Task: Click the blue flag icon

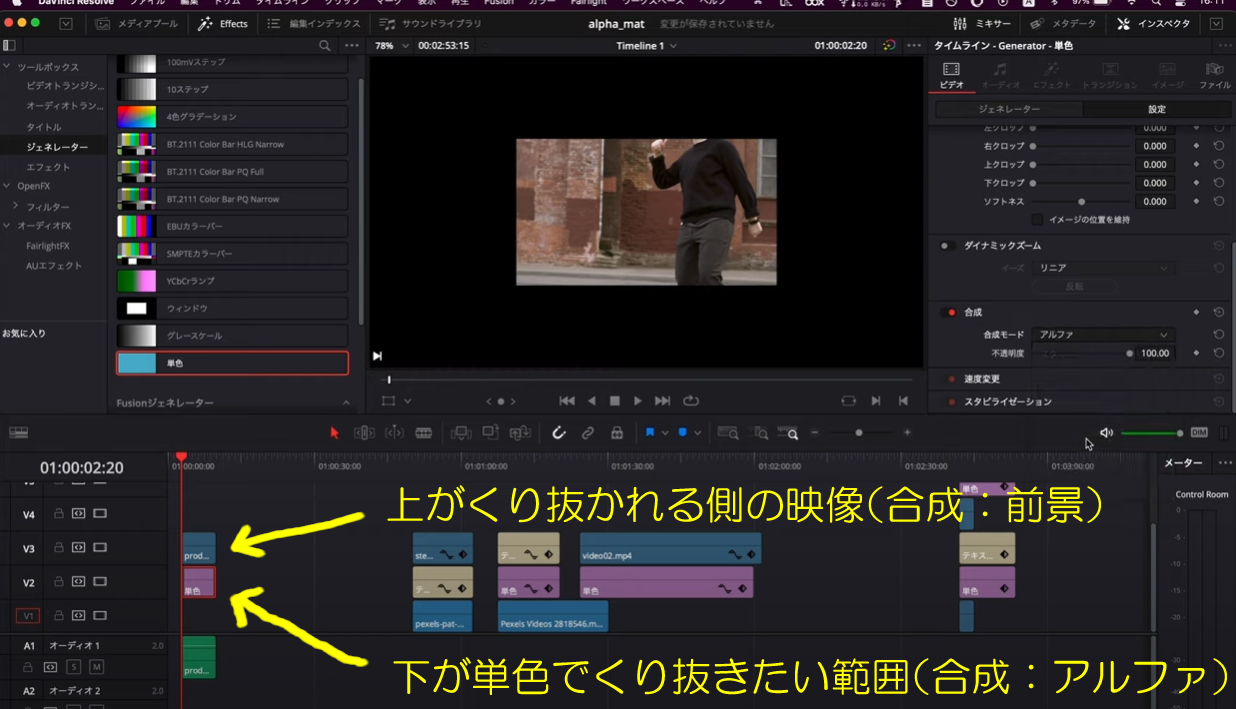Action: [649, 433]
